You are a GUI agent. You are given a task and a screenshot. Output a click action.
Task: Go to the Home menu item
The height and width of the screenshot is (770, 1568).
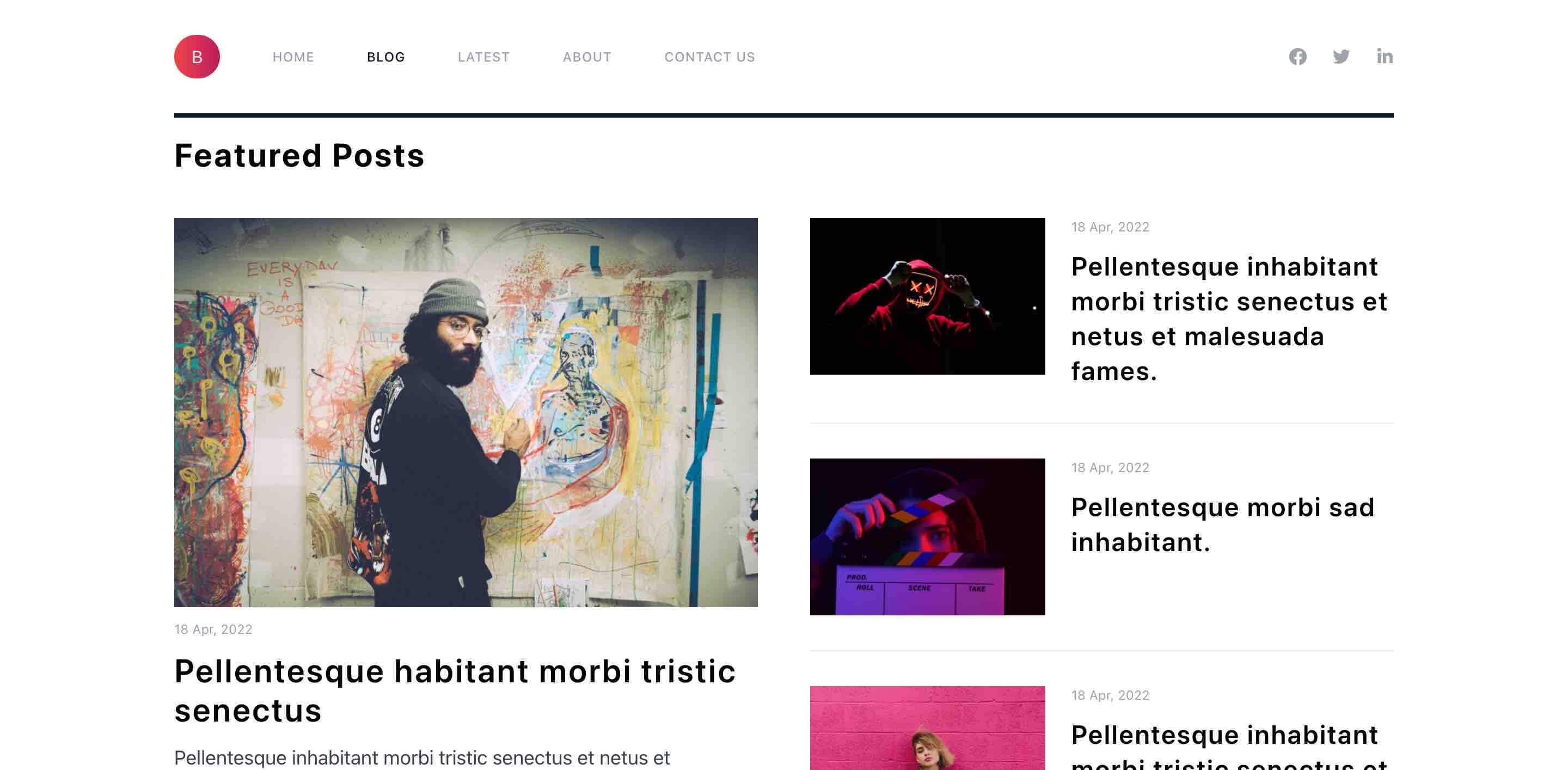tap(293, 57)
